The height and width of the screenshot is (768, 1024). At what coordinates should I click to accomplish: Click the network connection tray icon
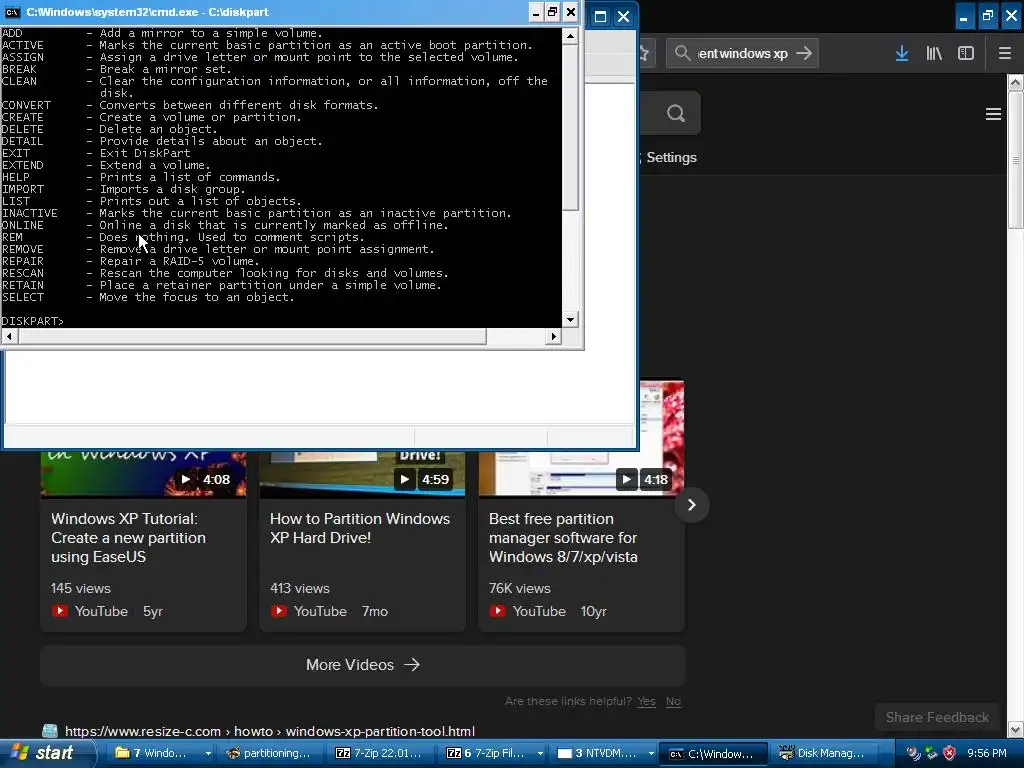click(931, 753)
